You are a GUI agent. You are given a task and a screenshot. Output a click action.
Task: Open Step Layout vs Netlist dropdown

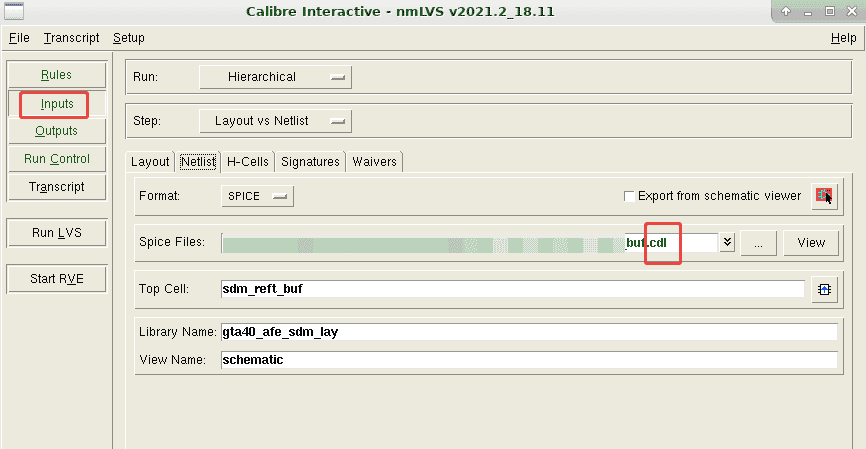[x=275, y=121]
